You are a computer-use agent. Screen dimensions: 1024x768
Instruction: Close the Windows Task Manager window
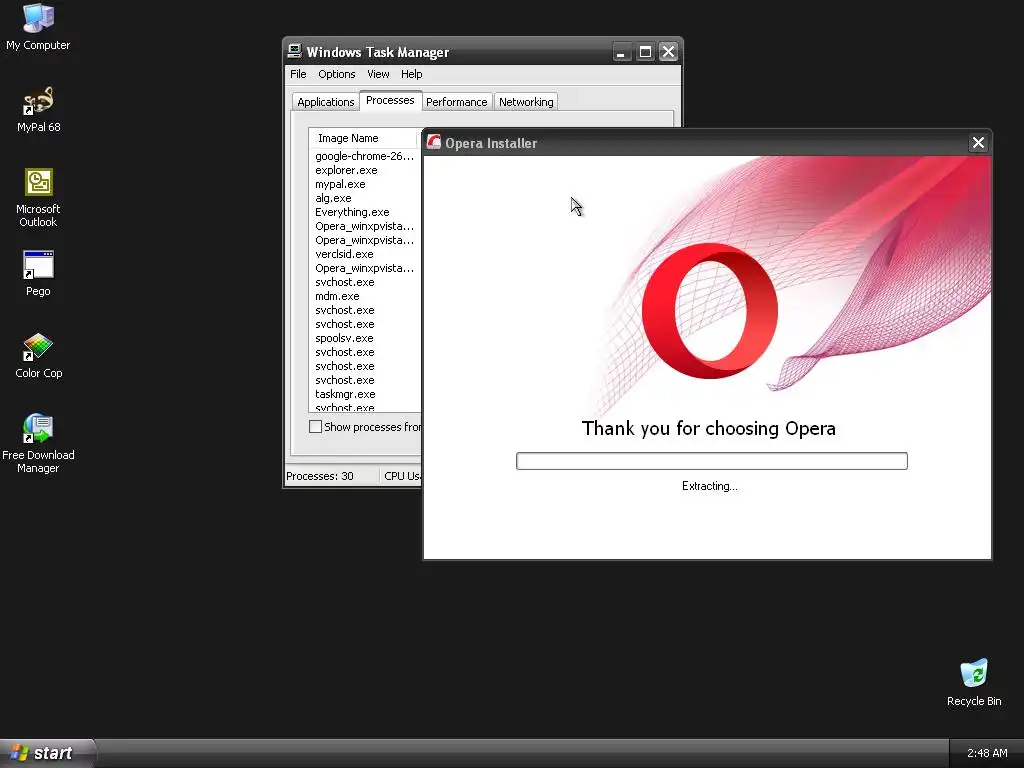668,52
